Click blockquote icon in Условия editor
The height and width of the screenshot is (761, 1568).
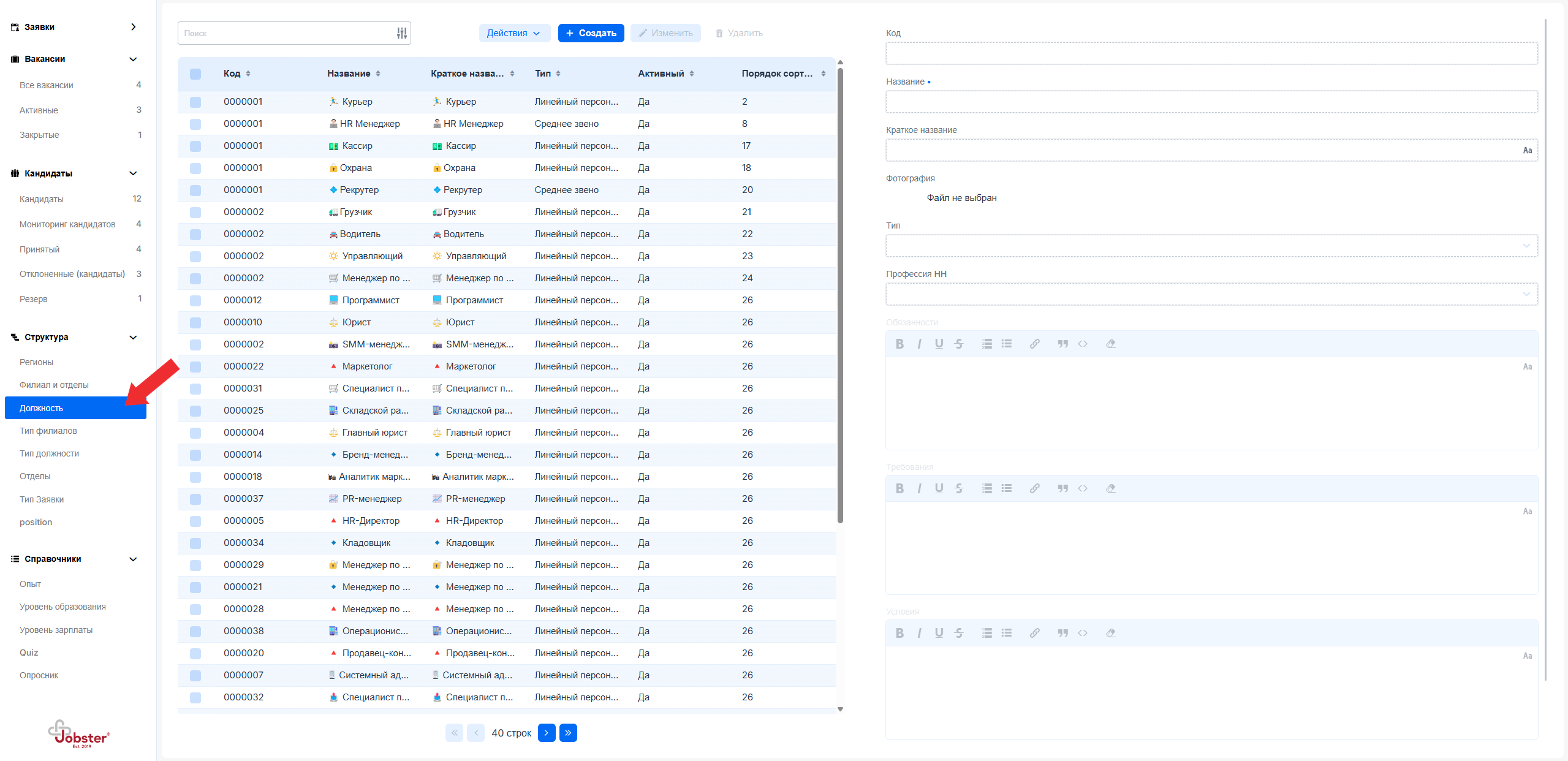pos(1062,633)
